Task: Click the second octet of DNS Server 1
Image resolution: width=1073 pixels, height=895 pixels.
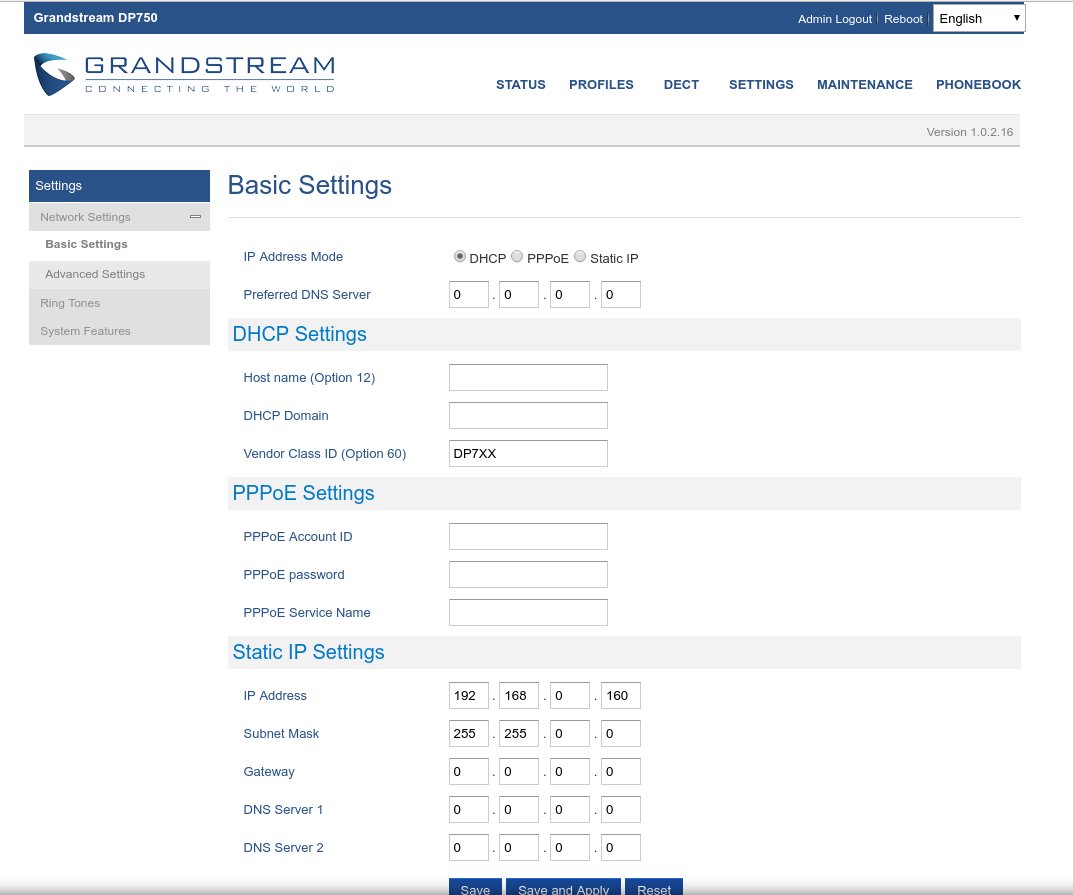Action: click(x=519, y=809)
